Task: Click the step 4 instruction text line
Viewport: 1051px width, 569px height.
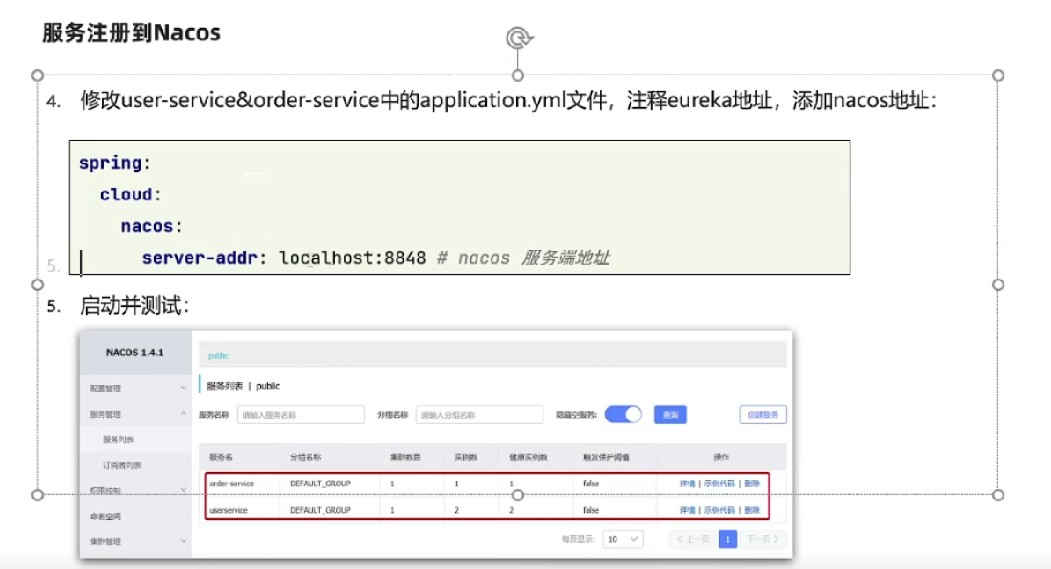Action: point(508,101)
